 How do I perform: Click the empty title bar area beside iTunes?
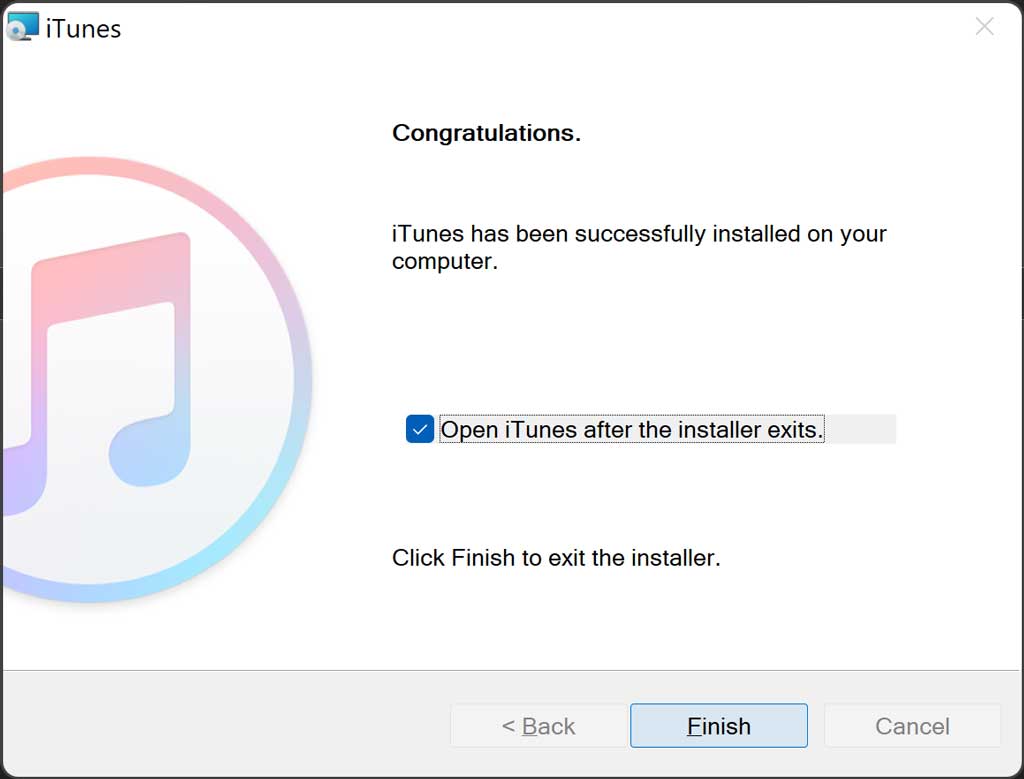pos(542,27)
